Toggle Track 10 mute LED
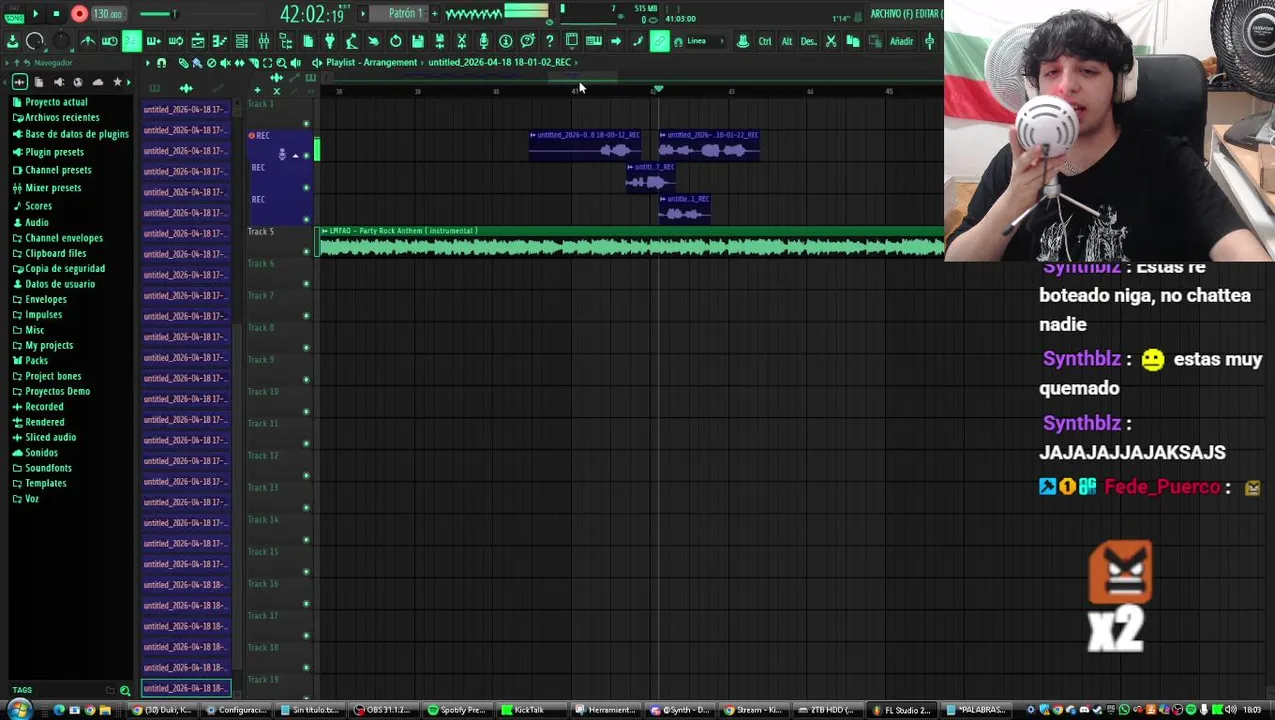Image resolution: width=1275 pixels, height=720 pixels. click(x=306, y=411)
